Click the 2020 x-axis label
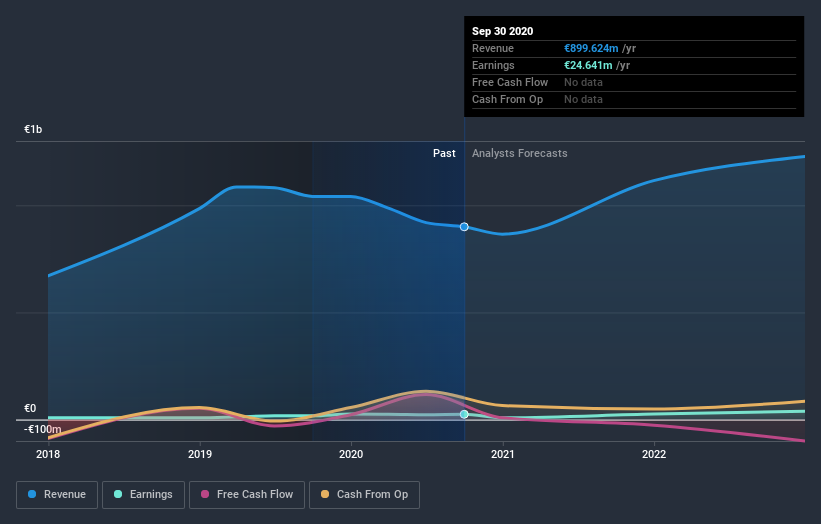The width and height of the screenshot is (821, 524). 351,454
